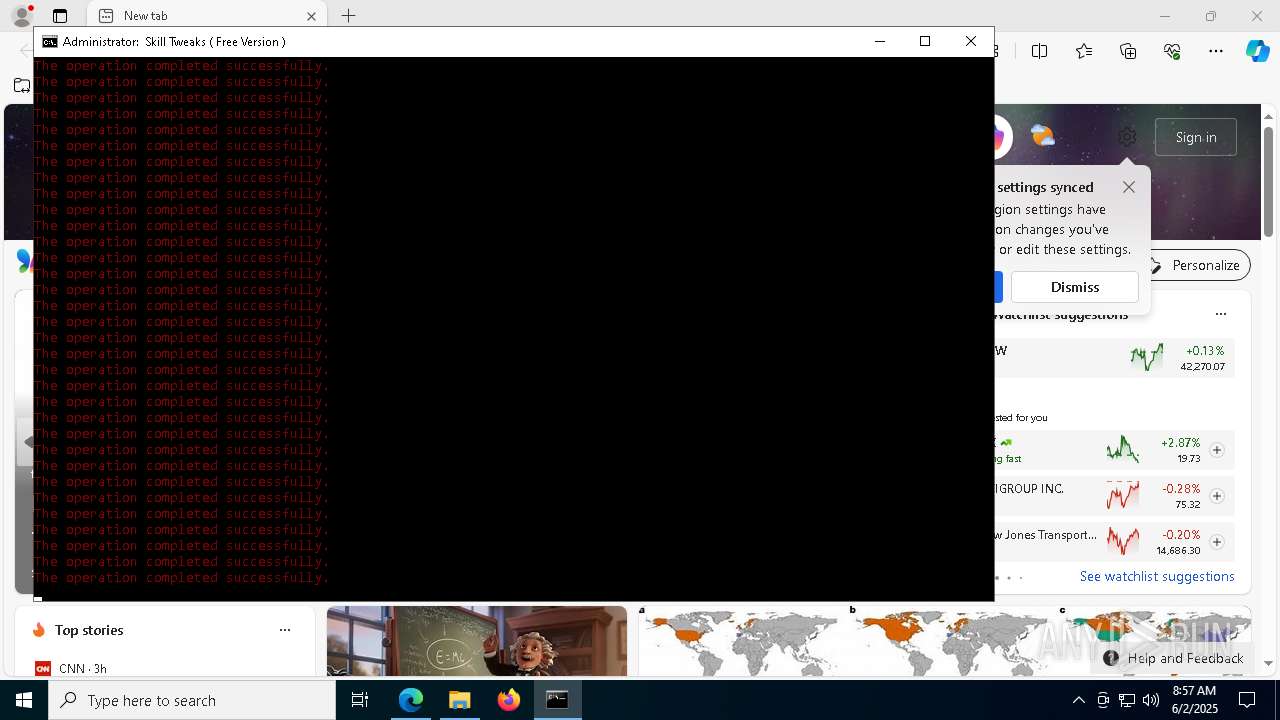Open File Explorer from taskbar
1280x720 pixels.
pos(460,700)
